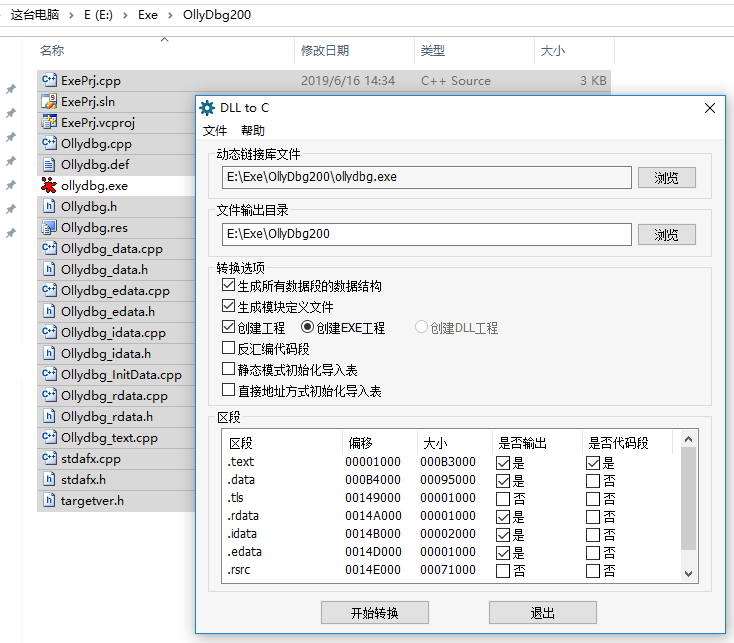
Task: Click the sort arrow above 名称 column
Action: click(x=164, y=40)
